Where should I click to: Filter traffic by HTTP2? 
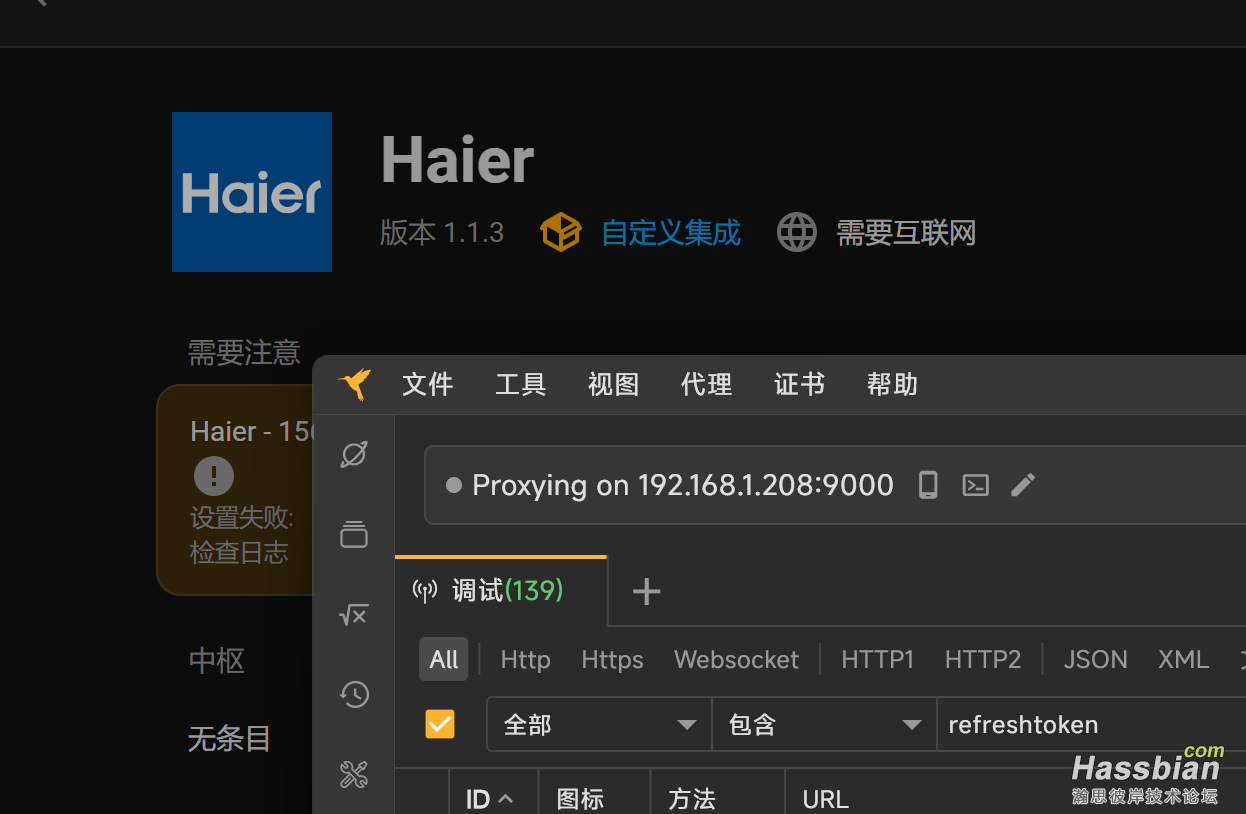click(983, 660)
